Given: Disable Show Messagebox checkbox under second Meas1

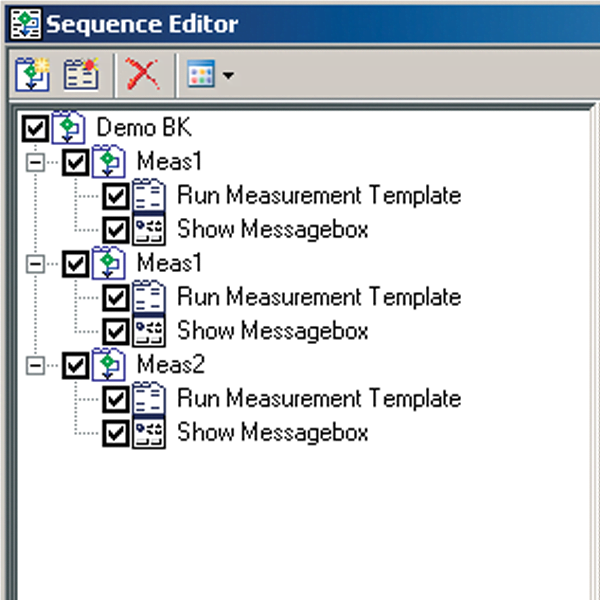Looking at the screenshot, I should (x=116, y=331).
